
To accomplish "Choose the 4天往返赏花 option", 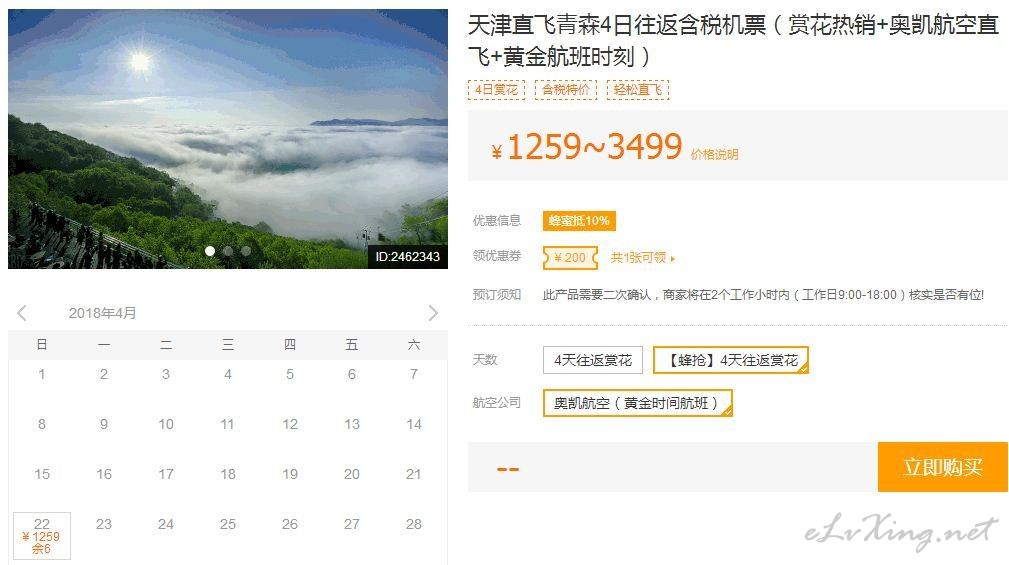I will pos(593,360).
